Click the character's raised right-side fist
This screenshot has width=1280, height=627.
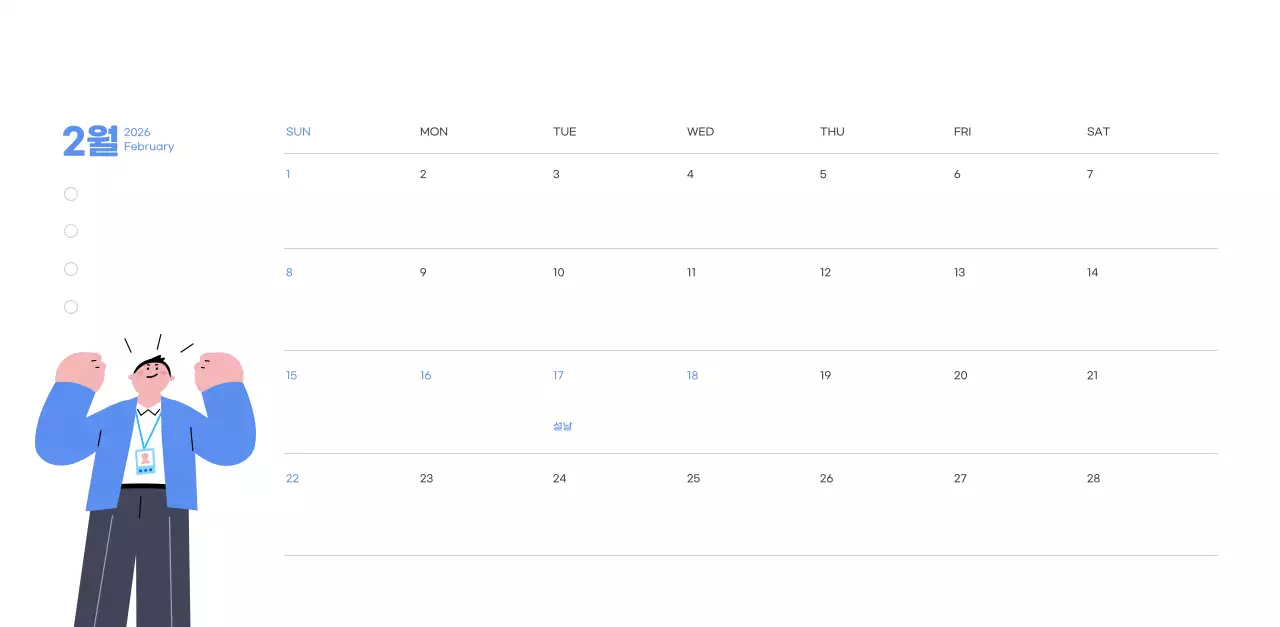point(219,370)
